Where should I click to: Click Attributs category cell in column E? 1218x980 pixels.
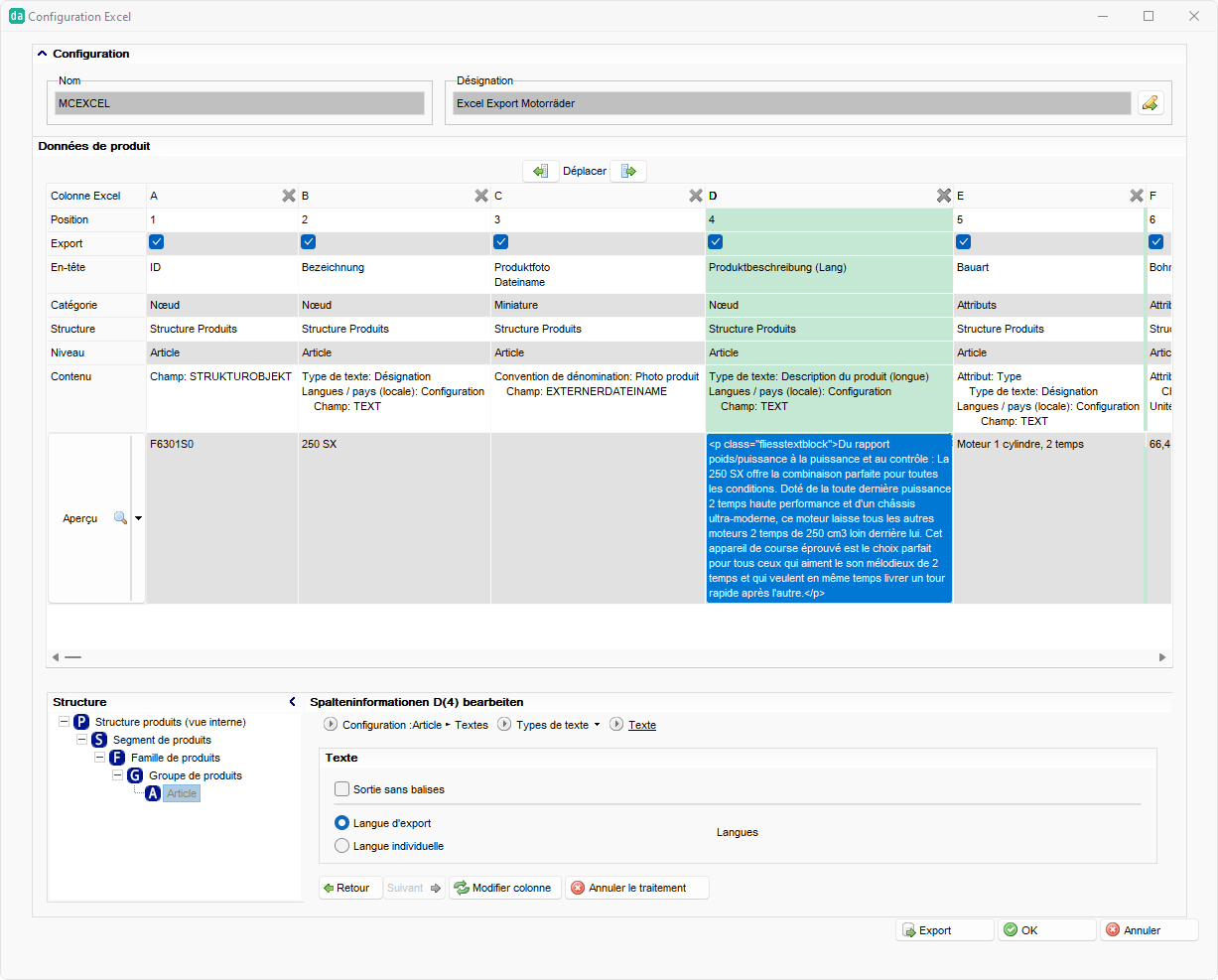click(x=1049, y=305)
